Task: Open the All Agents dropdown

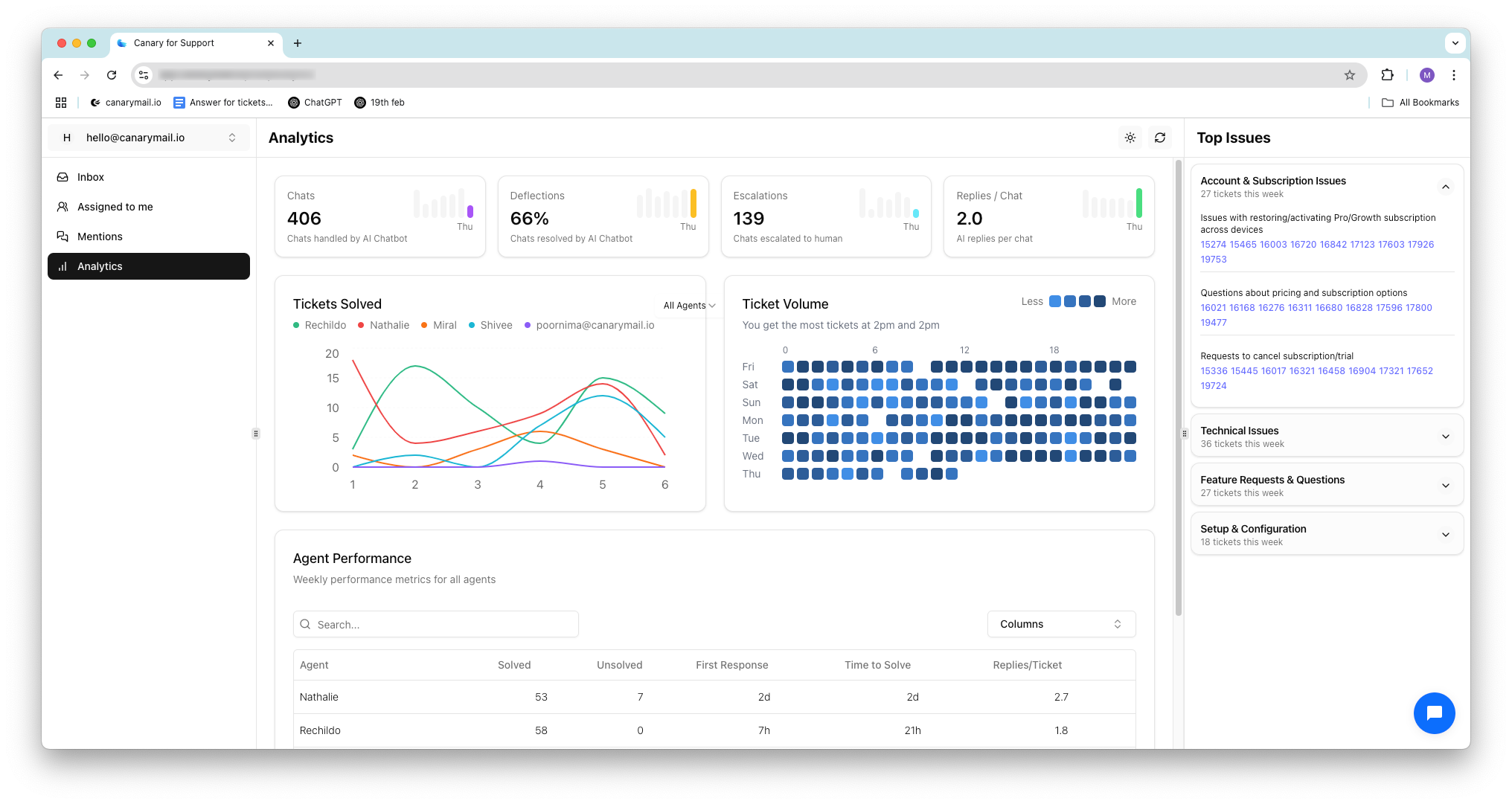Action: coord(689,306)
